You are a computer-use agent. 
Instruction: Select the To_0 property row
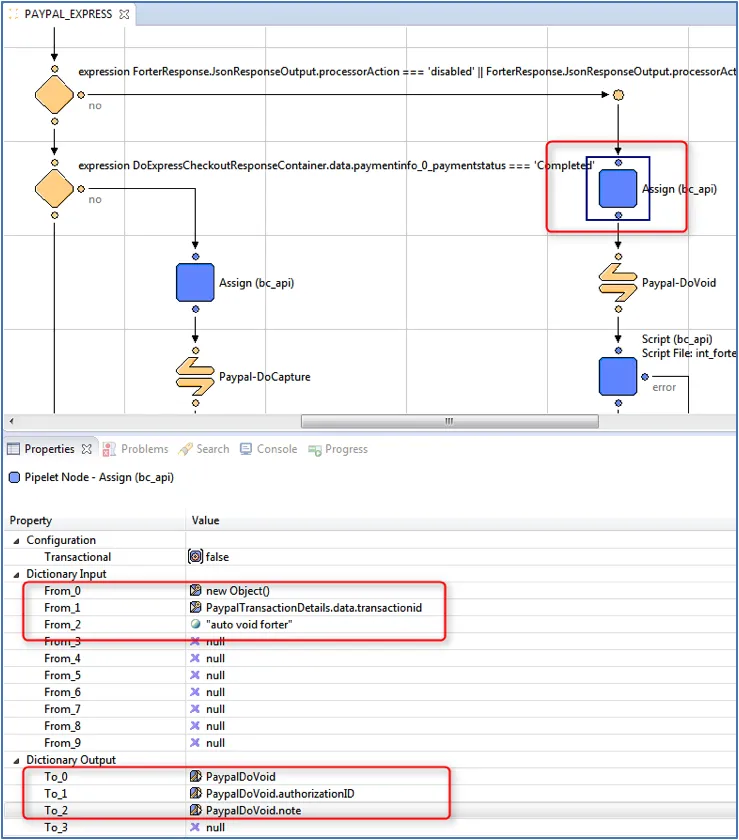pos(370,776)
